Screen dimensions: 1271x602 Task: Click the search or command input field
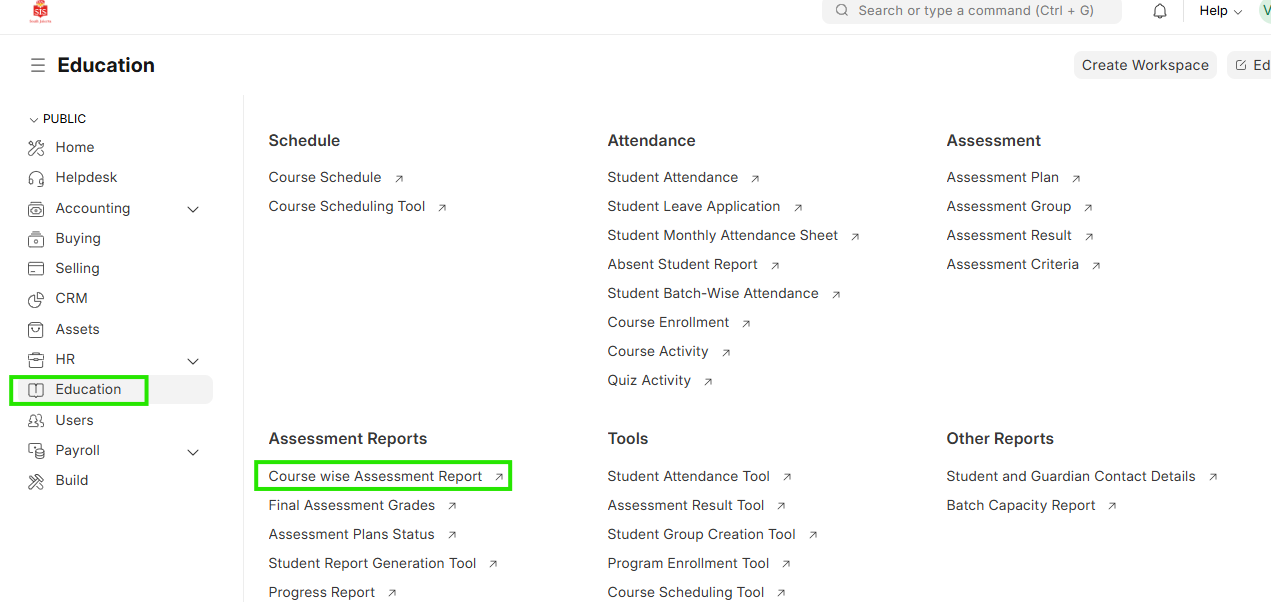(975, 11)
